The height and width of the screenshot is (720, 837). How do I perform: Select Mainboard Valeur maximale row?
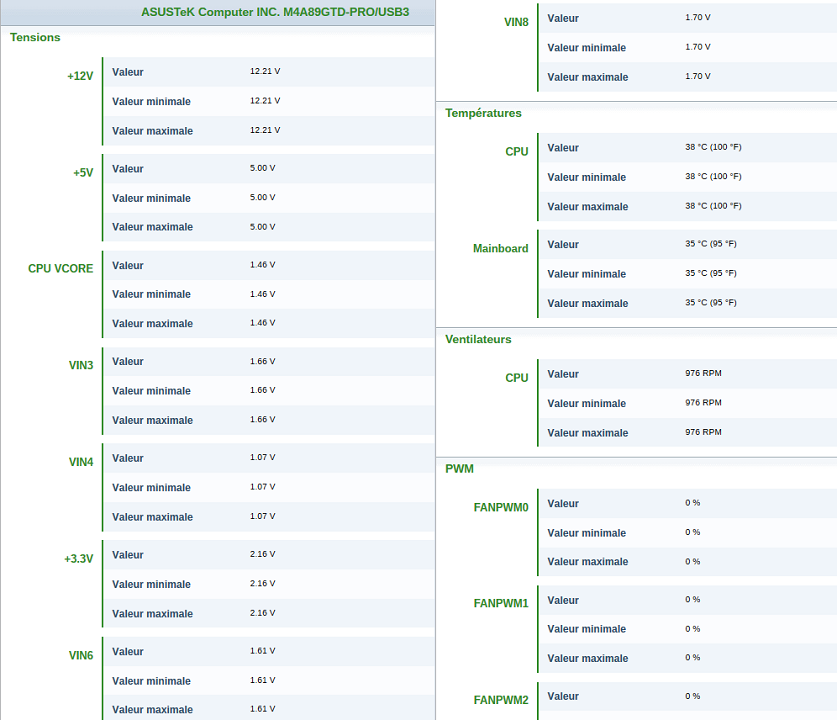(688, 303)
